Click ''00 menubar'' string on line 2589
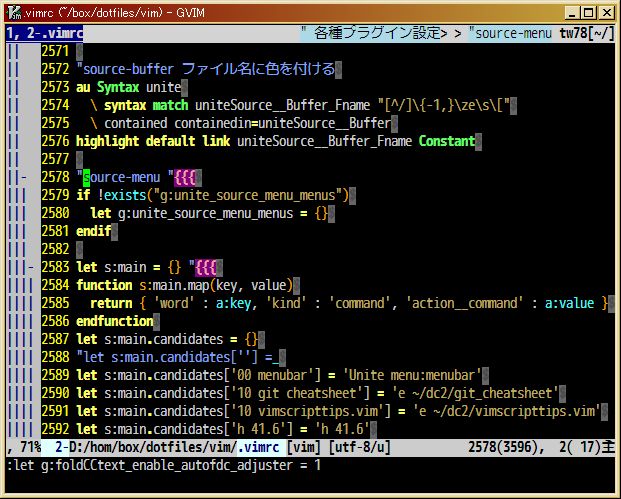 pos(272,375)
